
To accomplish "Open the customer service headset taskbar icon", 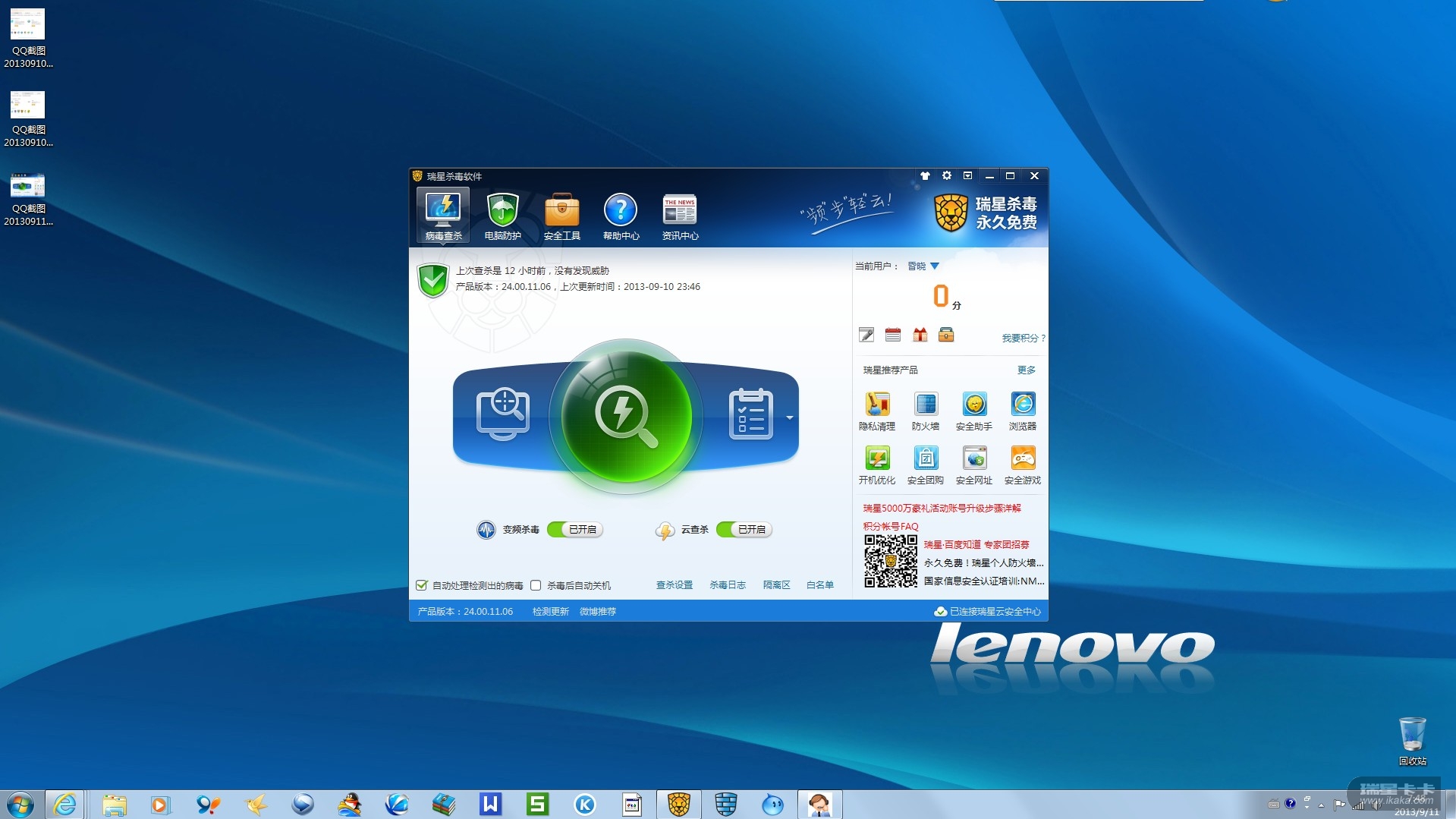I will pyautogui.click(x=819, y=805).
